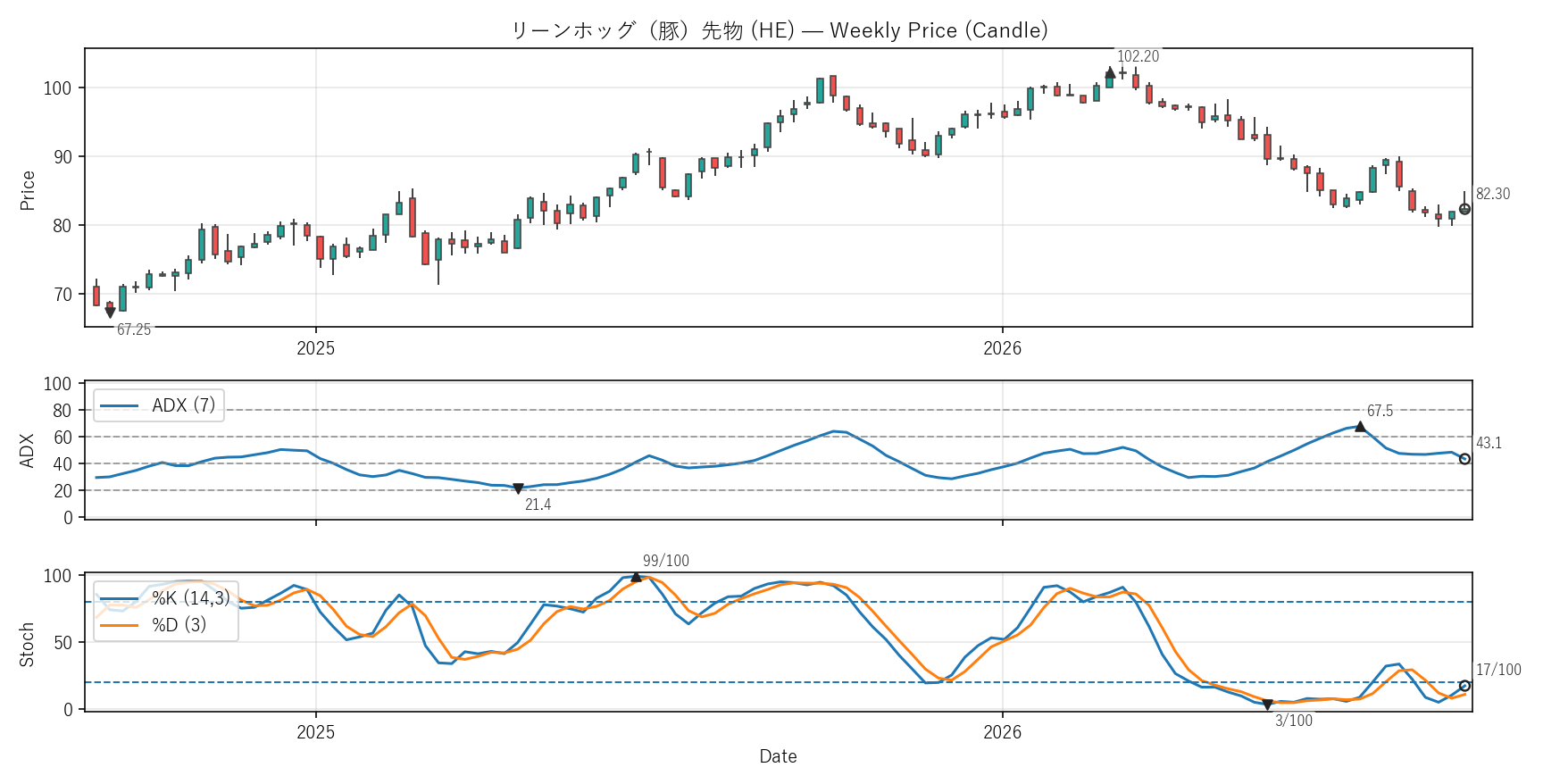Viewport: 1543px width, 784px height.
Task: Click the "90" tick on the Price axis
Action: coord(62,157)
